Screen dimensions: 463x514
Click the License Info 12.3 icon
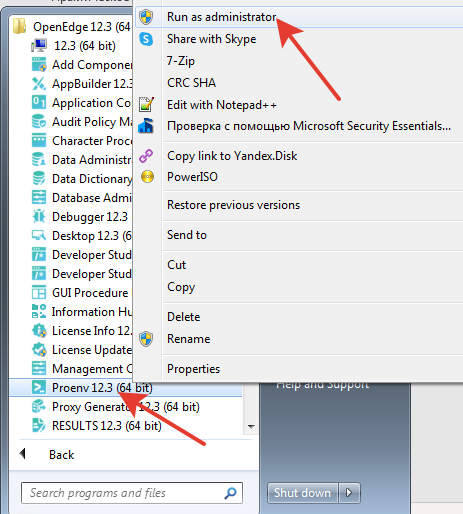point(39,331)
